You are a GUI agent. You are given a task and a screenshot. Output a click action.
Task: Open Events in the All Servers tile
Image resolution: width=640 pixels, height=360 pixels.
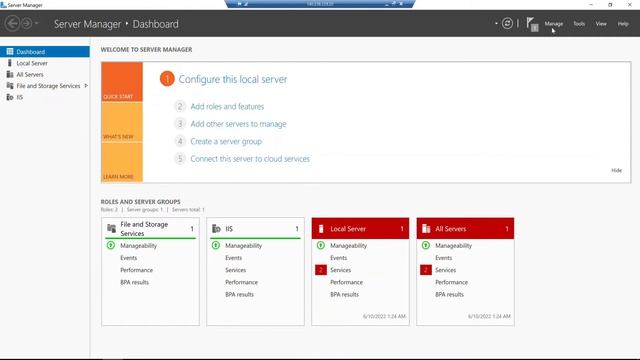coord(443,258)
